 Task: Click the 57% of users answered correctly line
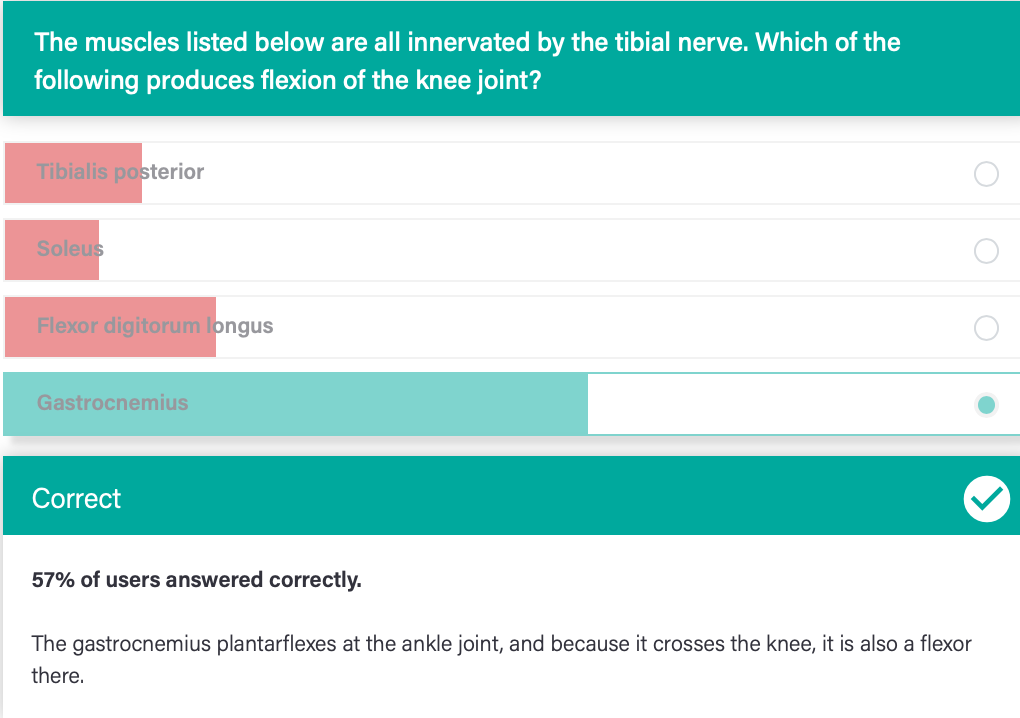coord(196,579)
